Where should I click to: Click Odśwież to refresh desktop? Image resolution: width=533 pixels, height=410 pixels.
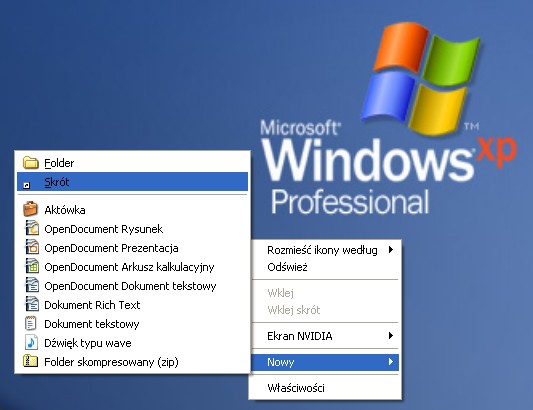tap(325, 267)
